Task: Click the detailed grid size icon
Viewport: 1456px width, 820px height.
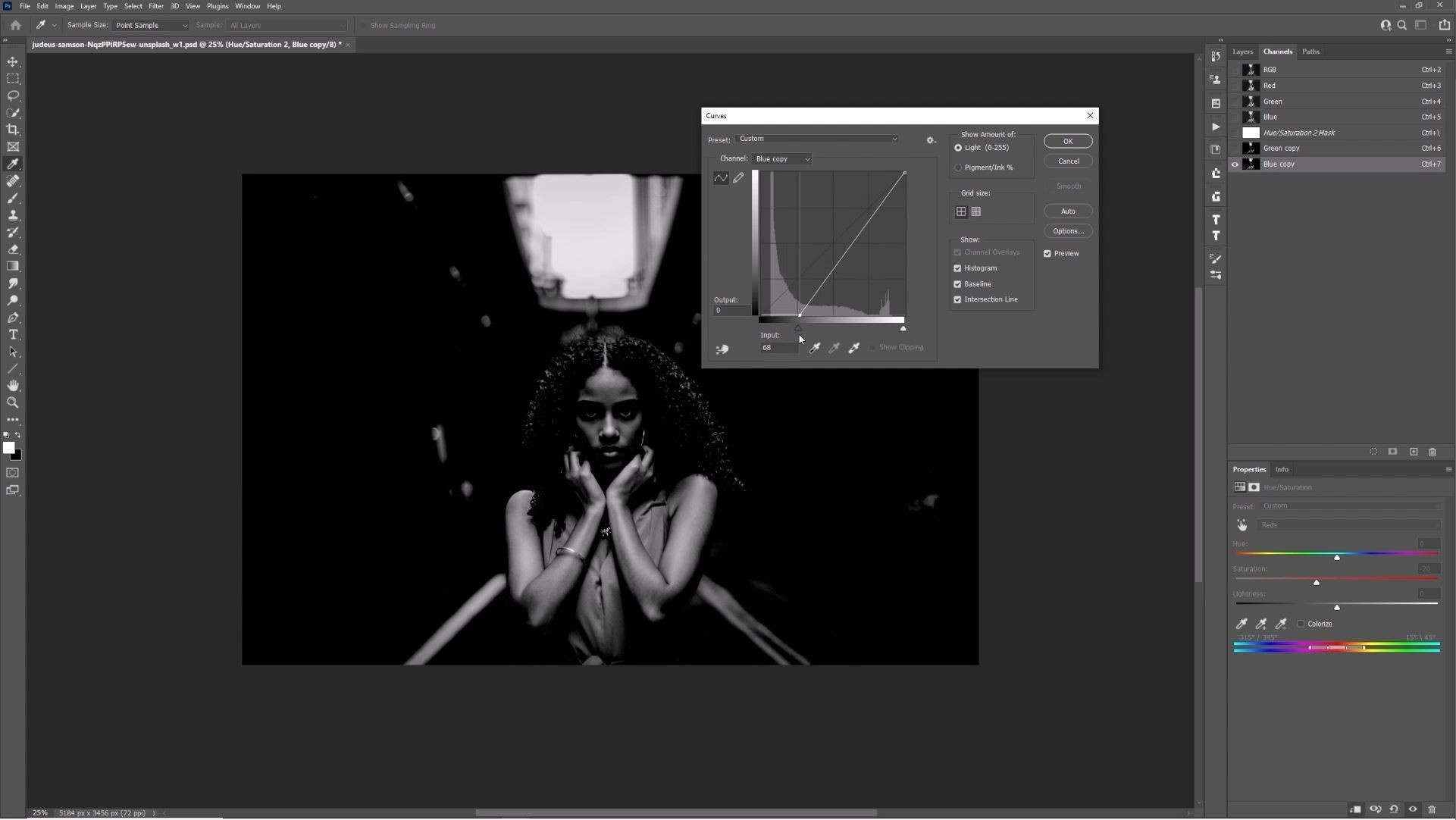Action: pos(976,212)
